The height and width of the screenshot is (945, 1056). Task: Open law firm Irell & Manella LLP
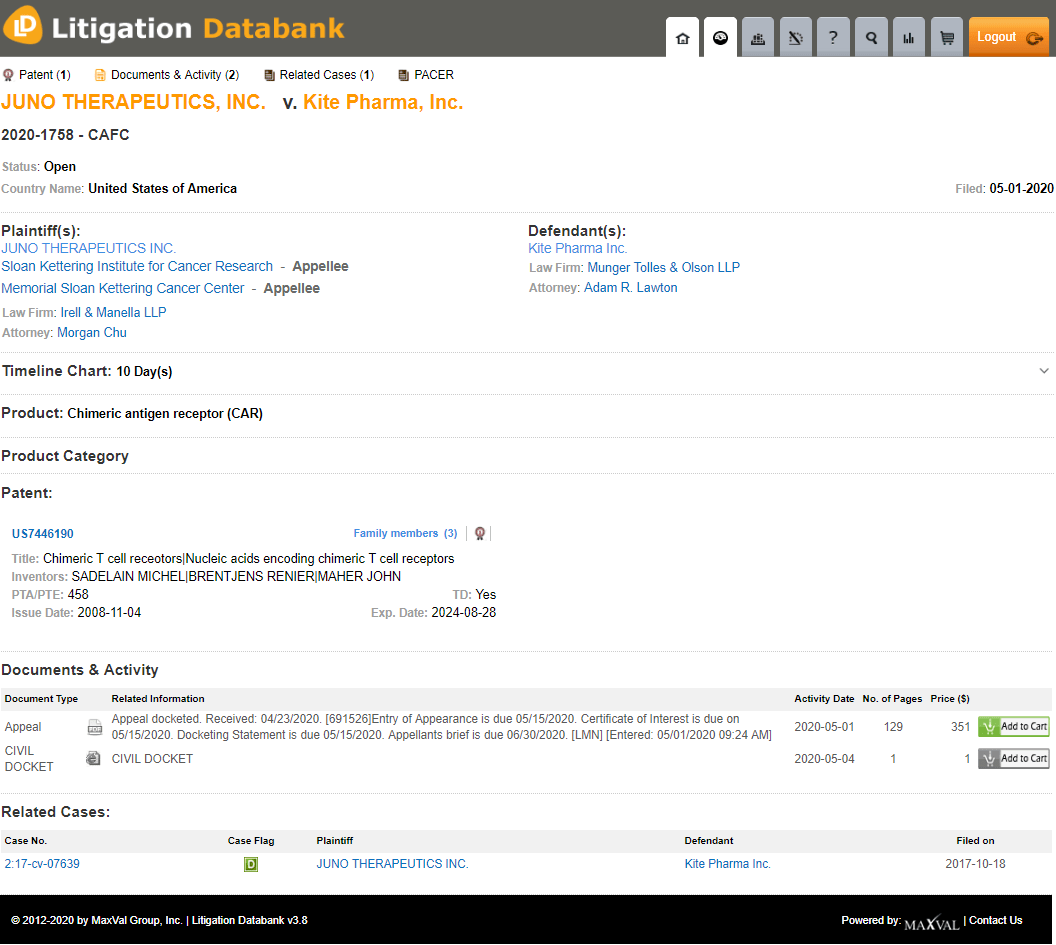coord(113,313)
